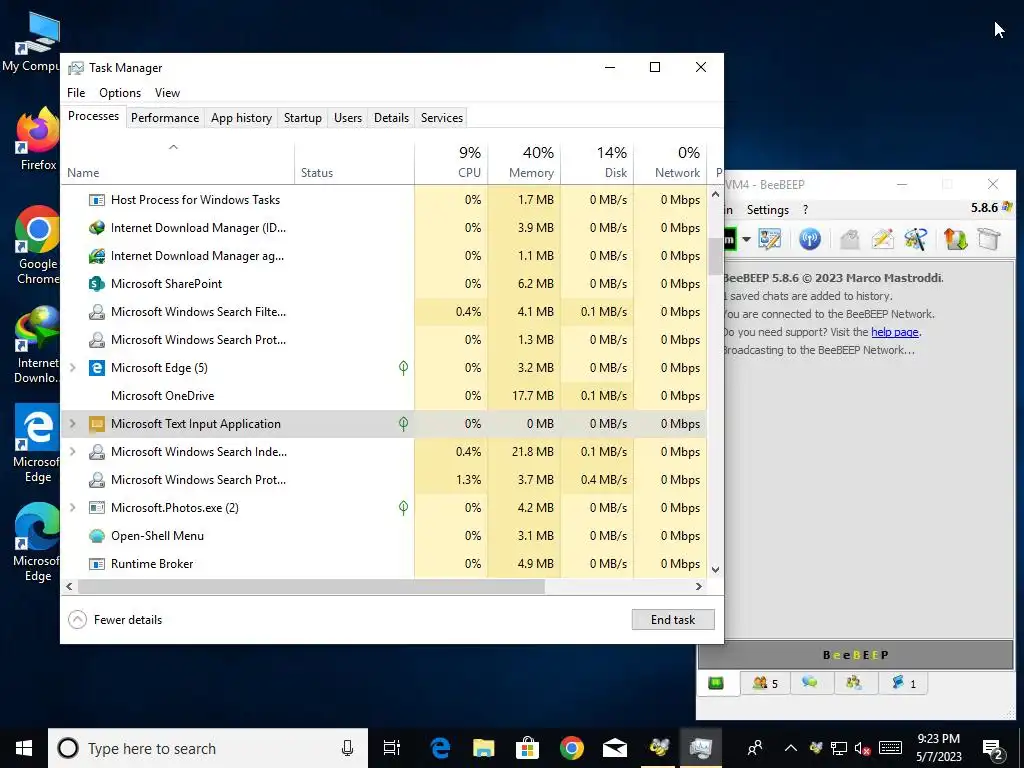The image size is (1024, 768).
Task: Click the blue broadcast antenna icon in BeeBEEP
Action: [x=810, y=239]
